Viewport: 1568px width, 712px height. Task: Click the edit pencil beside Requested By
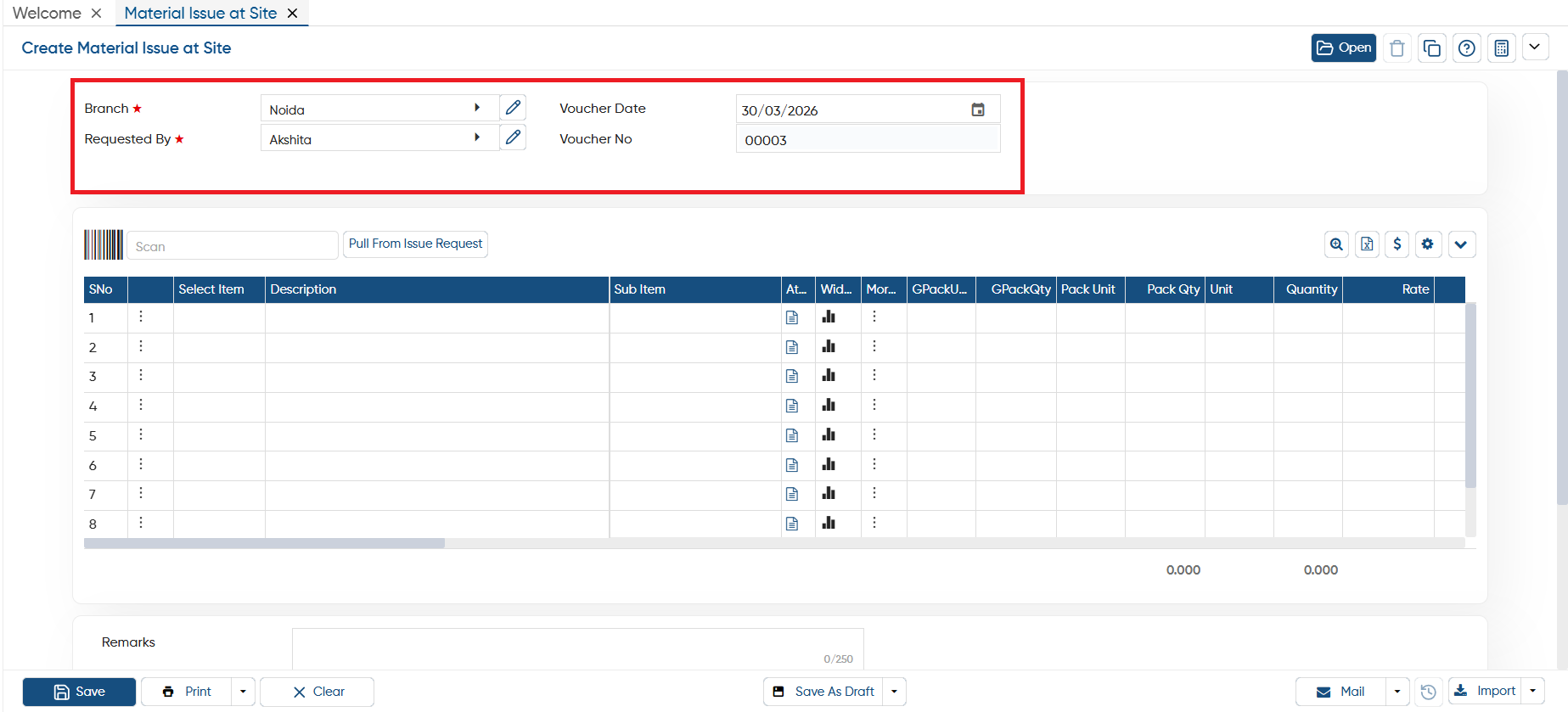point(513,137)
